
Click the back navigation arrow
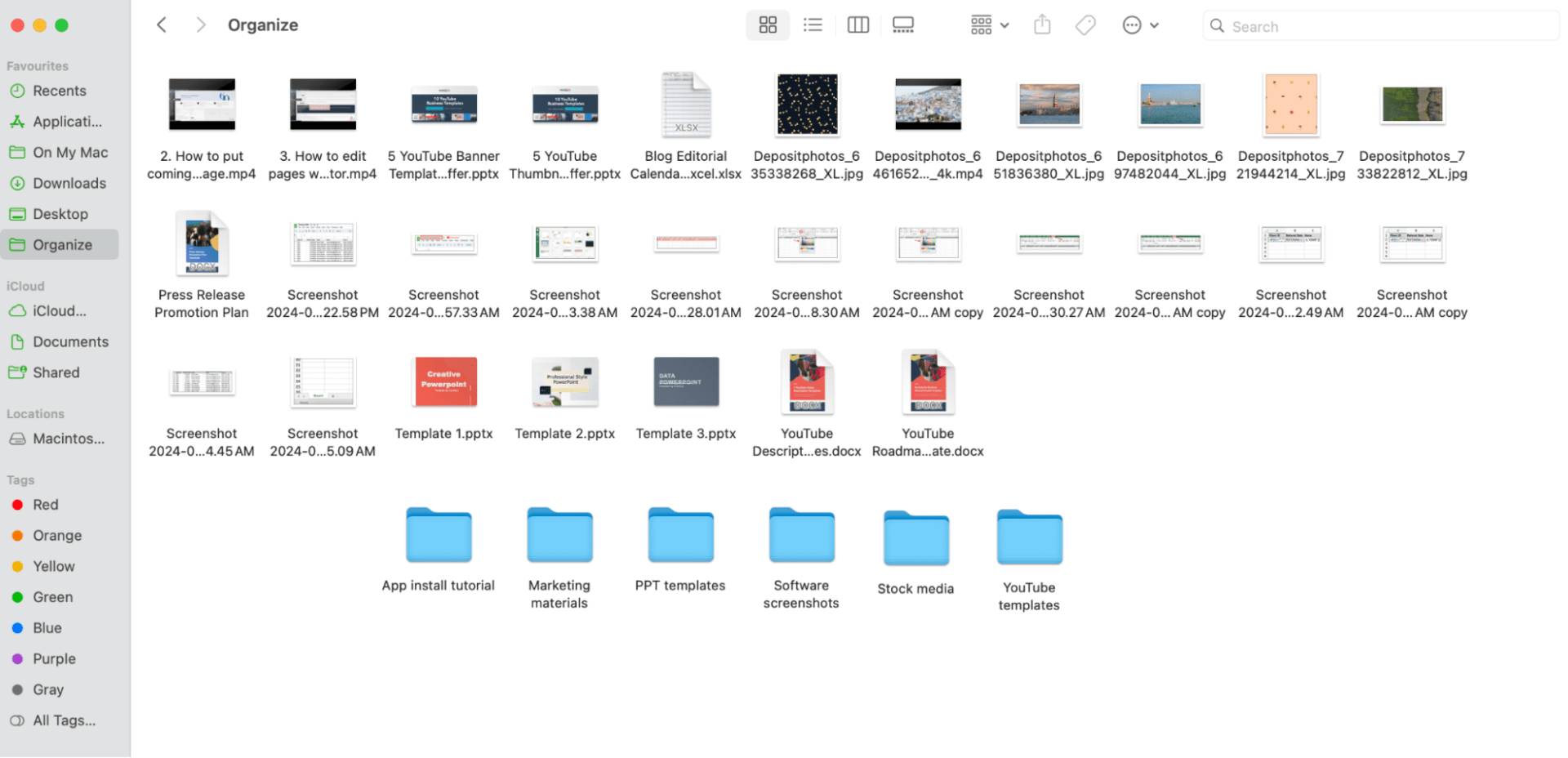coord(161,25)
